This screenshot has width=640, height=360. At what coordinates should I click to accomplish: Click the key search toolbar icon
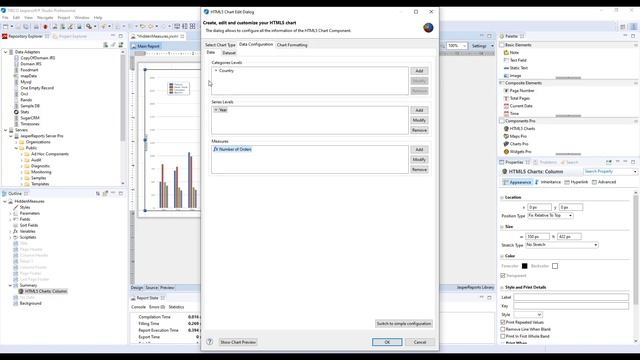[x=89, y=27]
